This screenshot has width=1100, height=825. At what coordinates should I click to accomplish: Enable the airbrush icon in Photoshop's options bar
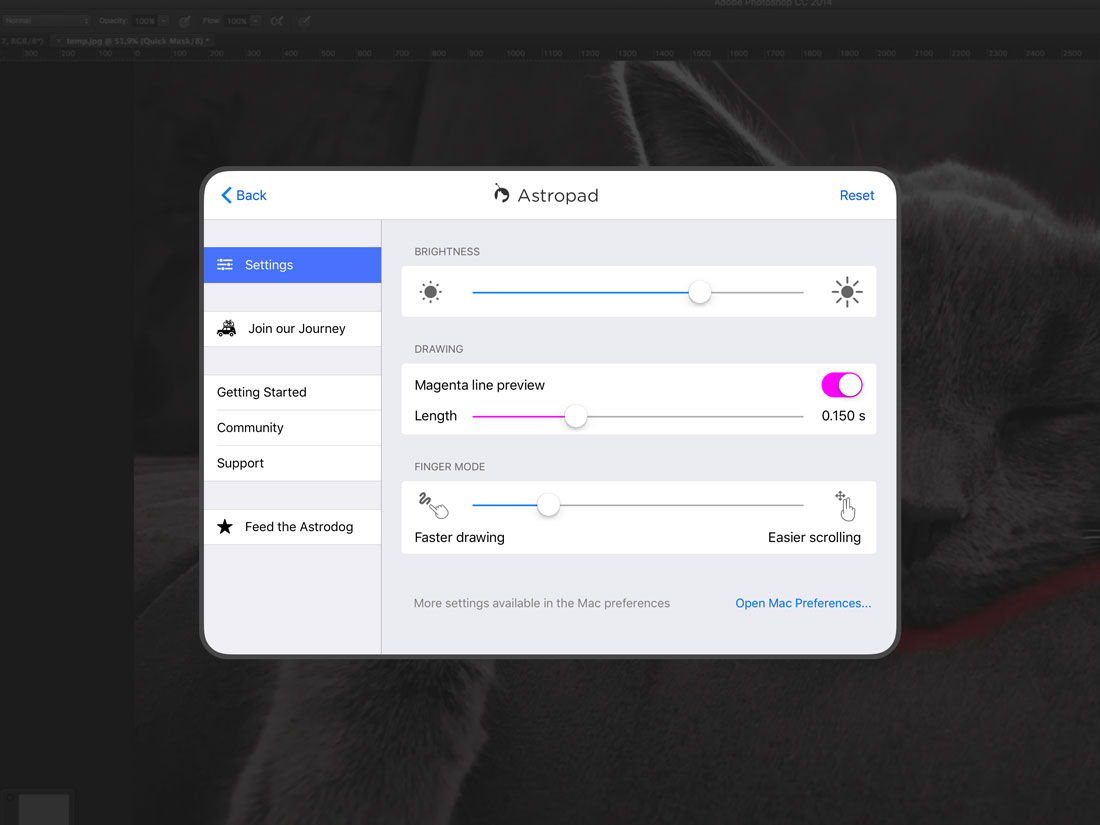coord(277,21)
